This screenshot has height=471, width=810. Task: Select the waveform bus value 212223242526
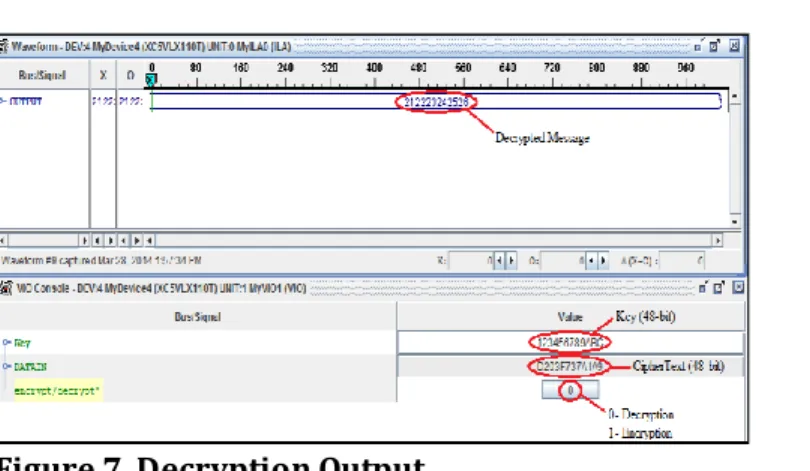coord(436,102)
